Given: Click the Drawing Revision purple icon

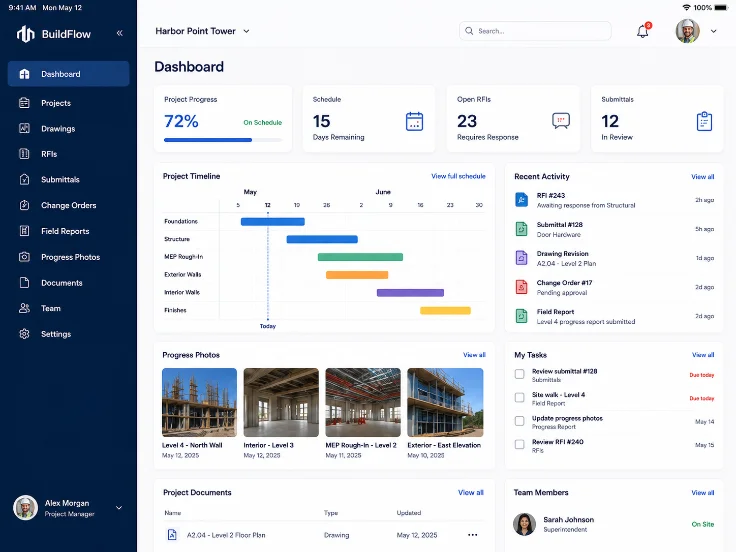Looking at the screenshot, I should [x=521, y=258].
